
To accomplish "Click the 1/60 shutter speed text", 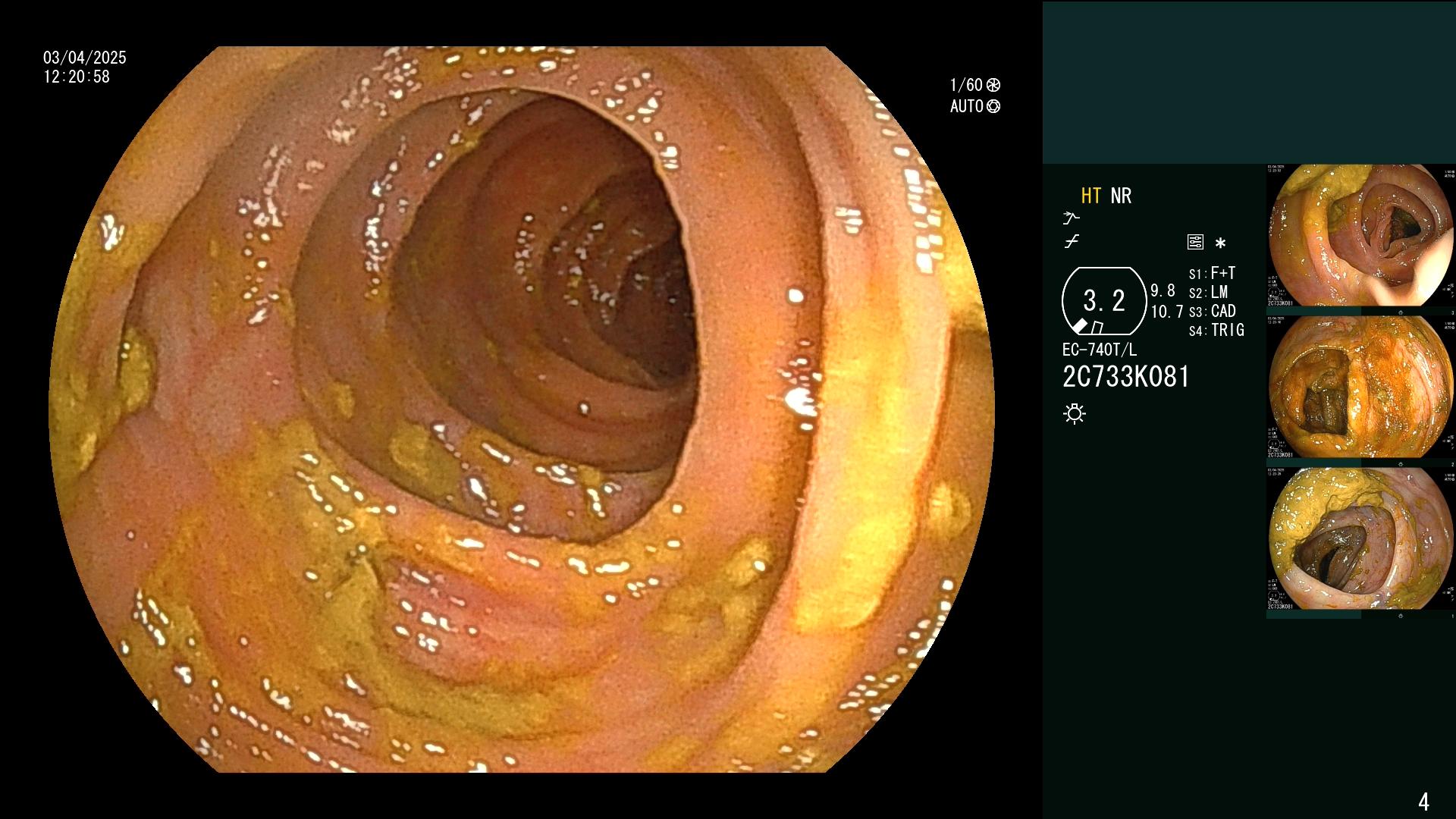I will coord(967,85).
